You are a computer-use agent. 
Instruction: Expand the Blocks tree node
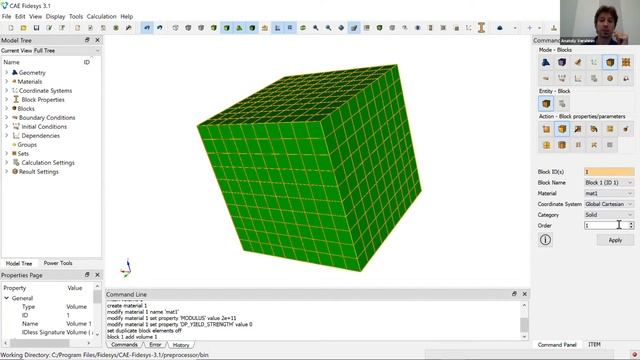pos(6,109)
